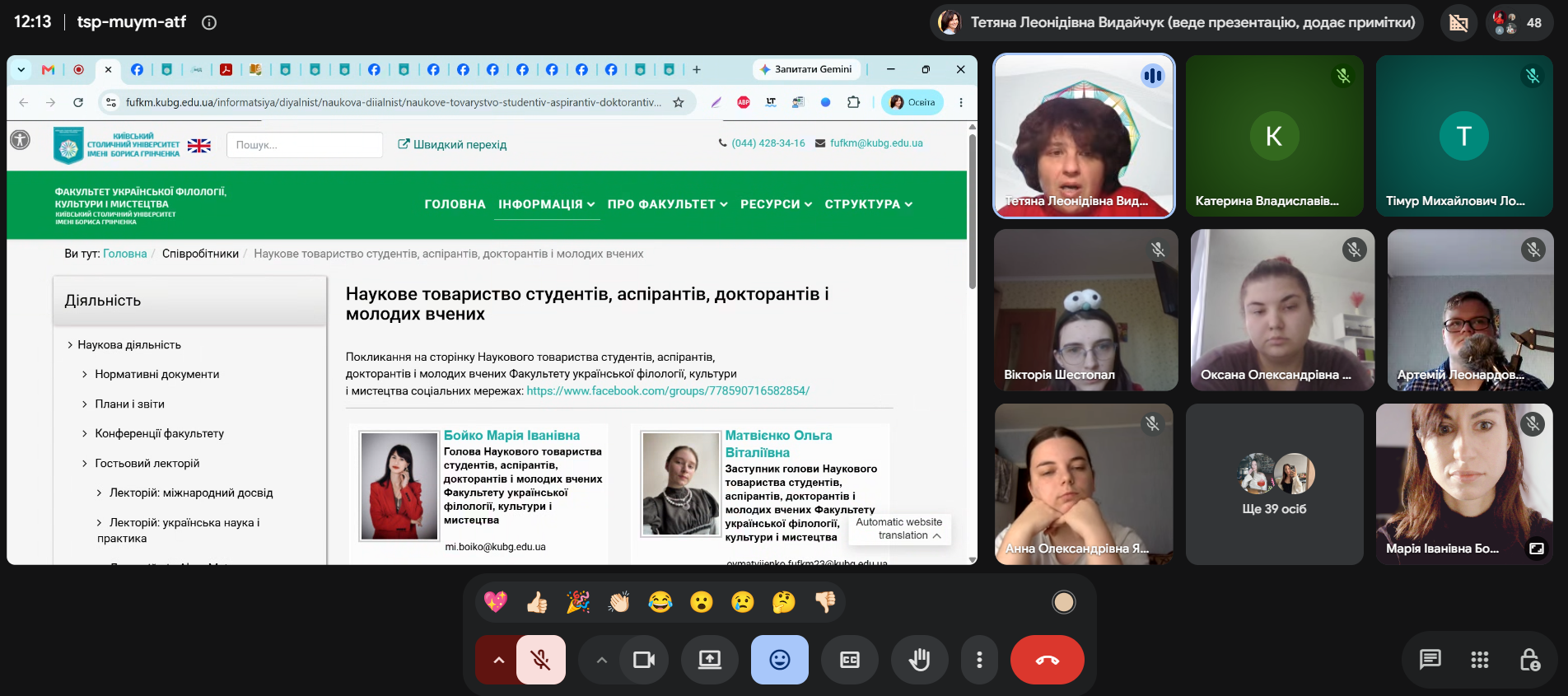Open more options three-dot menu
Screen dimensions: 1568x696
pyautogui.click(x=979, y=660)
